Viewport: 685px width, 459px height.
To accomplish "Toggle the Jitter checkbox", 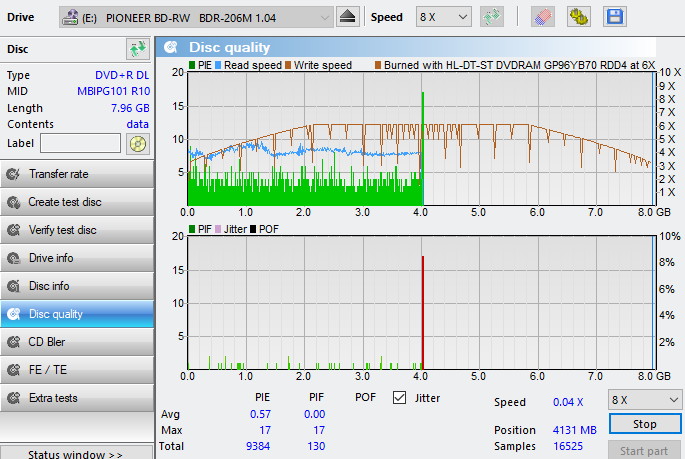I will point(400,398).
